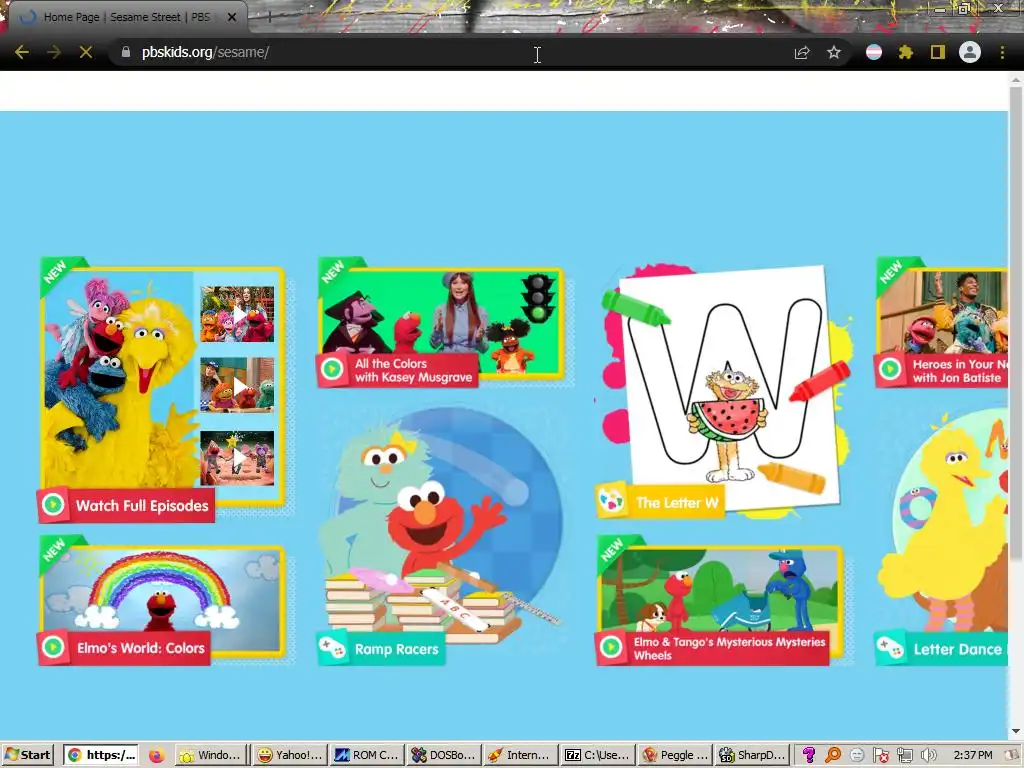Click the page vertical scrollbar thumb
This screenshot has height=768, width=1024.
[1016, 323]
